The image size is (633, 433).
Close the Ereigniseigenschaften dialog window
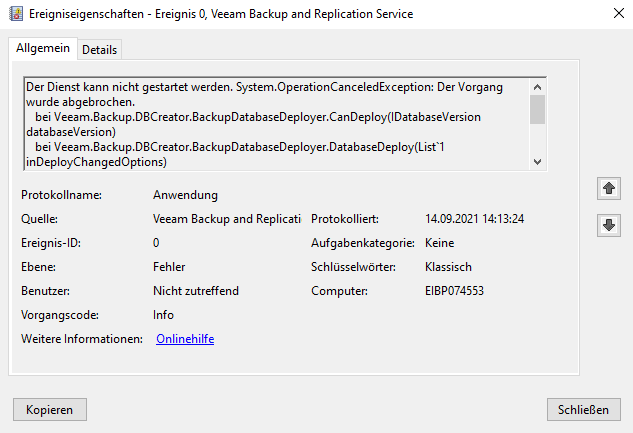(612, 14)
